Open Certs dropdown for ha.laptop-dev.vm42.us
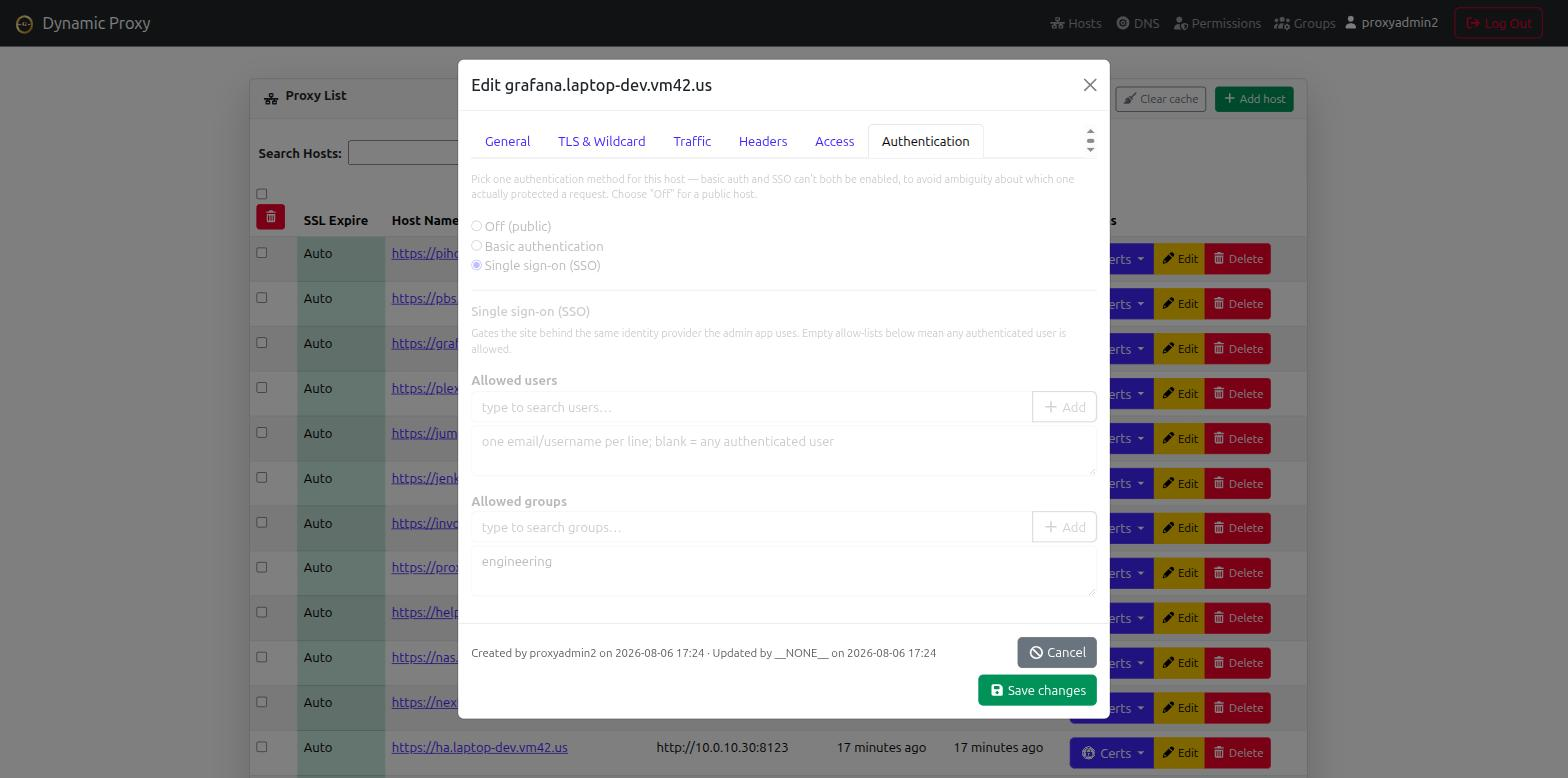 coord(1111,753)
